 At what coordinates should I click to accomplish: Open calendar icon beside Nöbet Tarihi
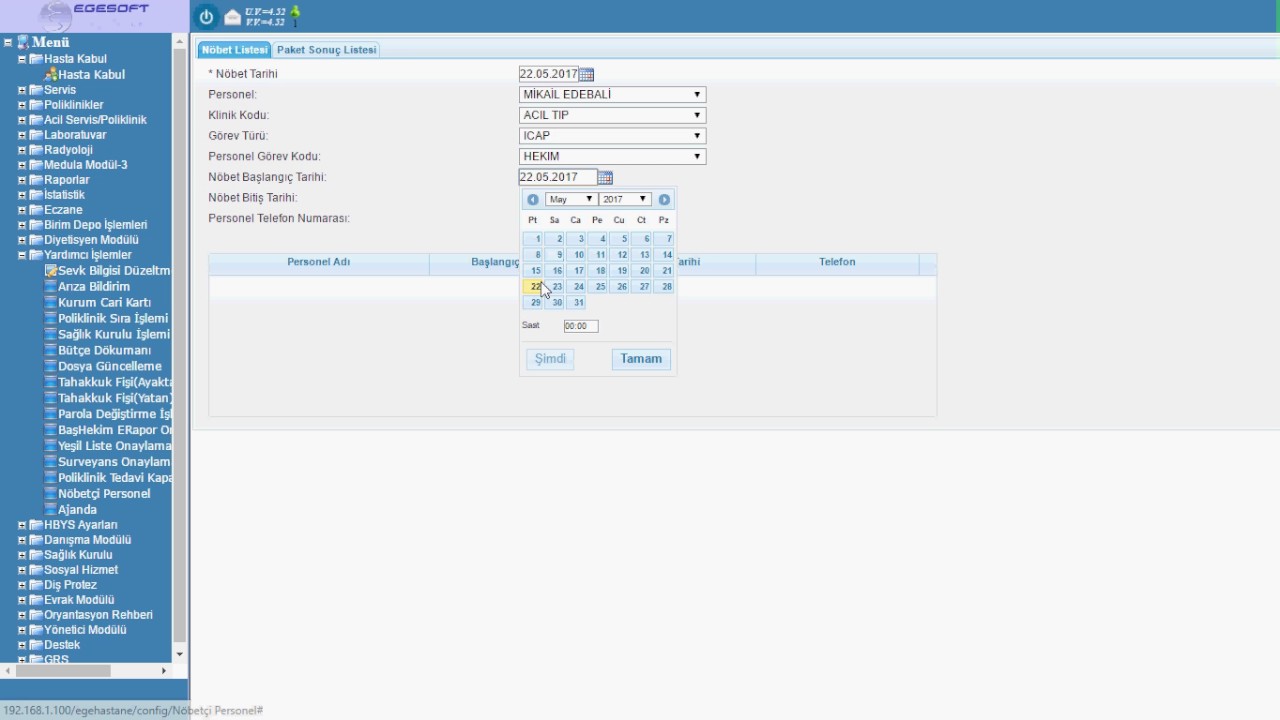(x=587, y=74)
